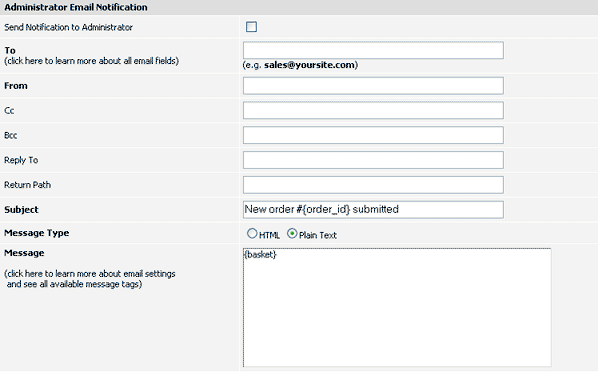
Task: Select the HTML message type
Action: 252,233
